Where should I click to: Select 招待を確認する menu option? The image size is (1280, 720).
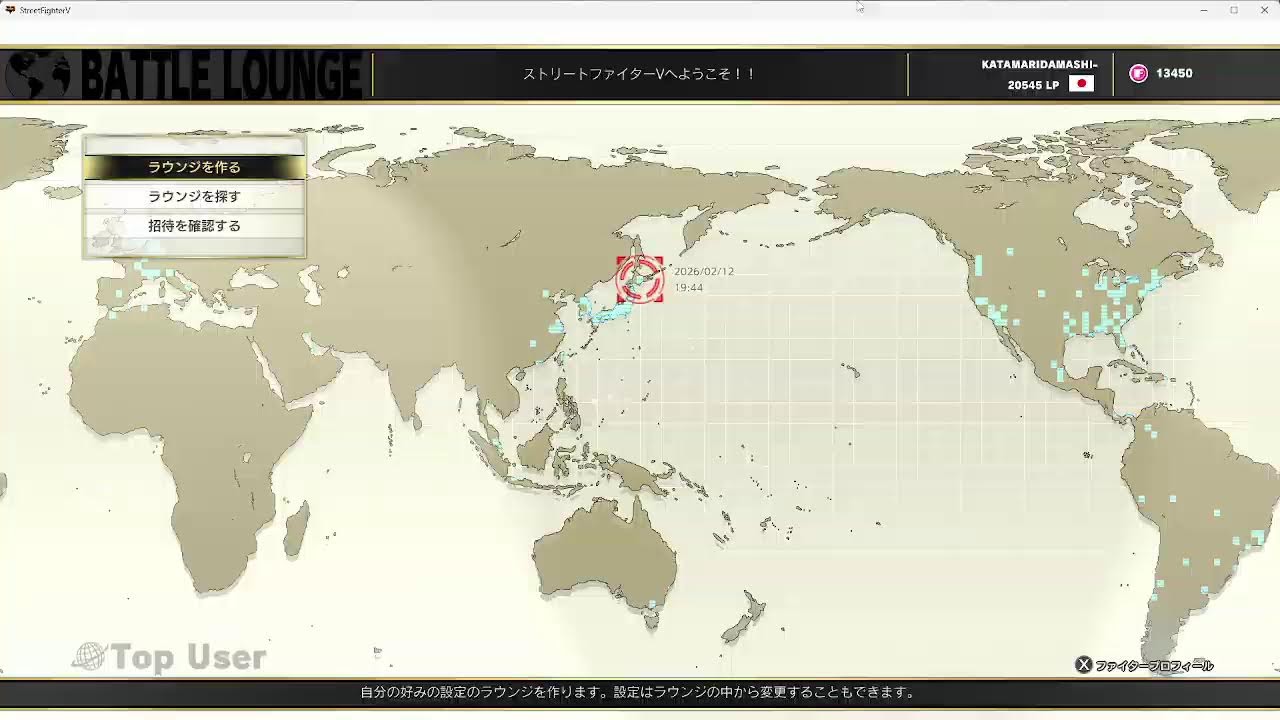click(x=194, y=225)
